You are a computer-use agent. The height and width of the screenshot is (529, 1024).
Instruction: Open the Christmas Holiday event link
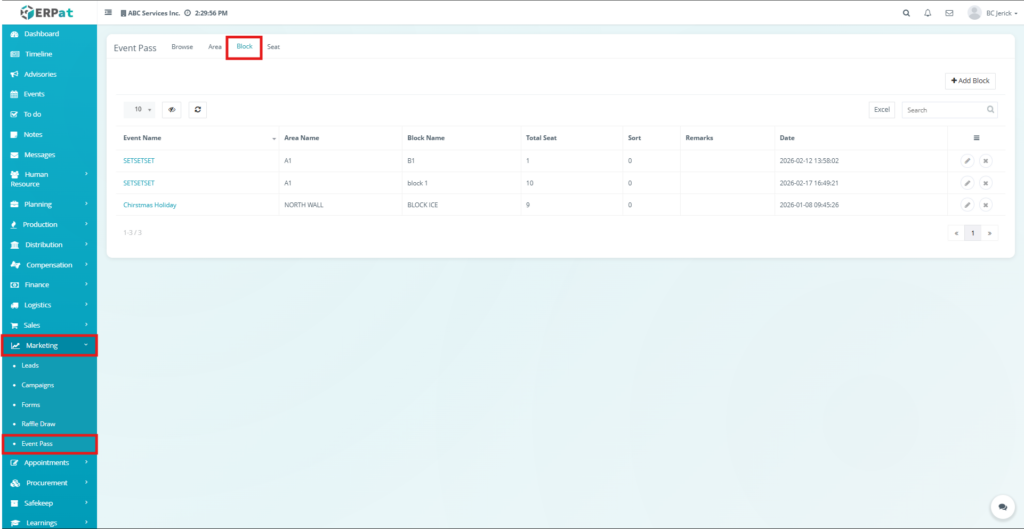click(x=149, y=205)
